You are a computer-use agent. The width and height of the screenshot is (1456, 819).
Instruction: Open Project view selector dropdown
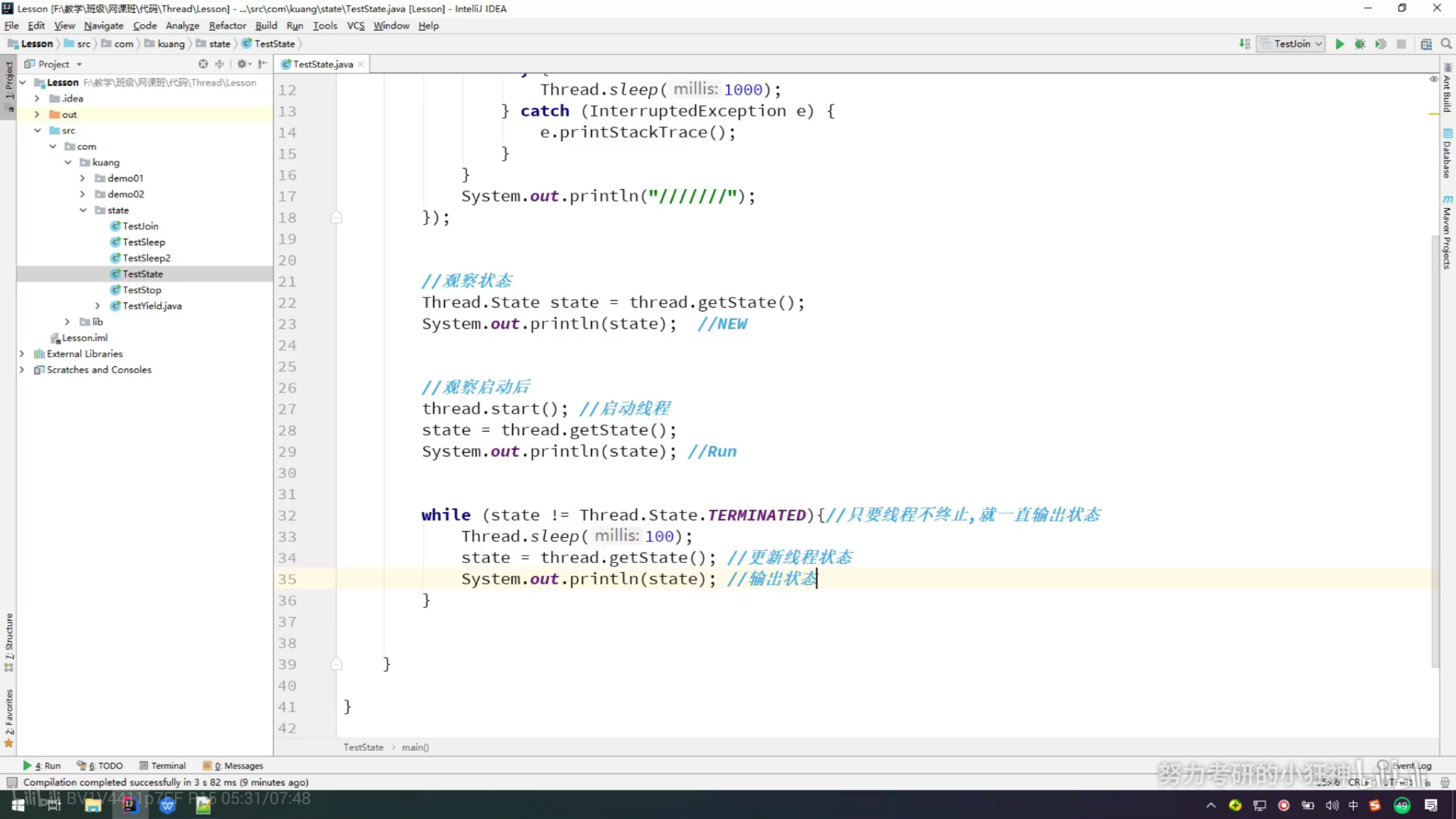54,64
